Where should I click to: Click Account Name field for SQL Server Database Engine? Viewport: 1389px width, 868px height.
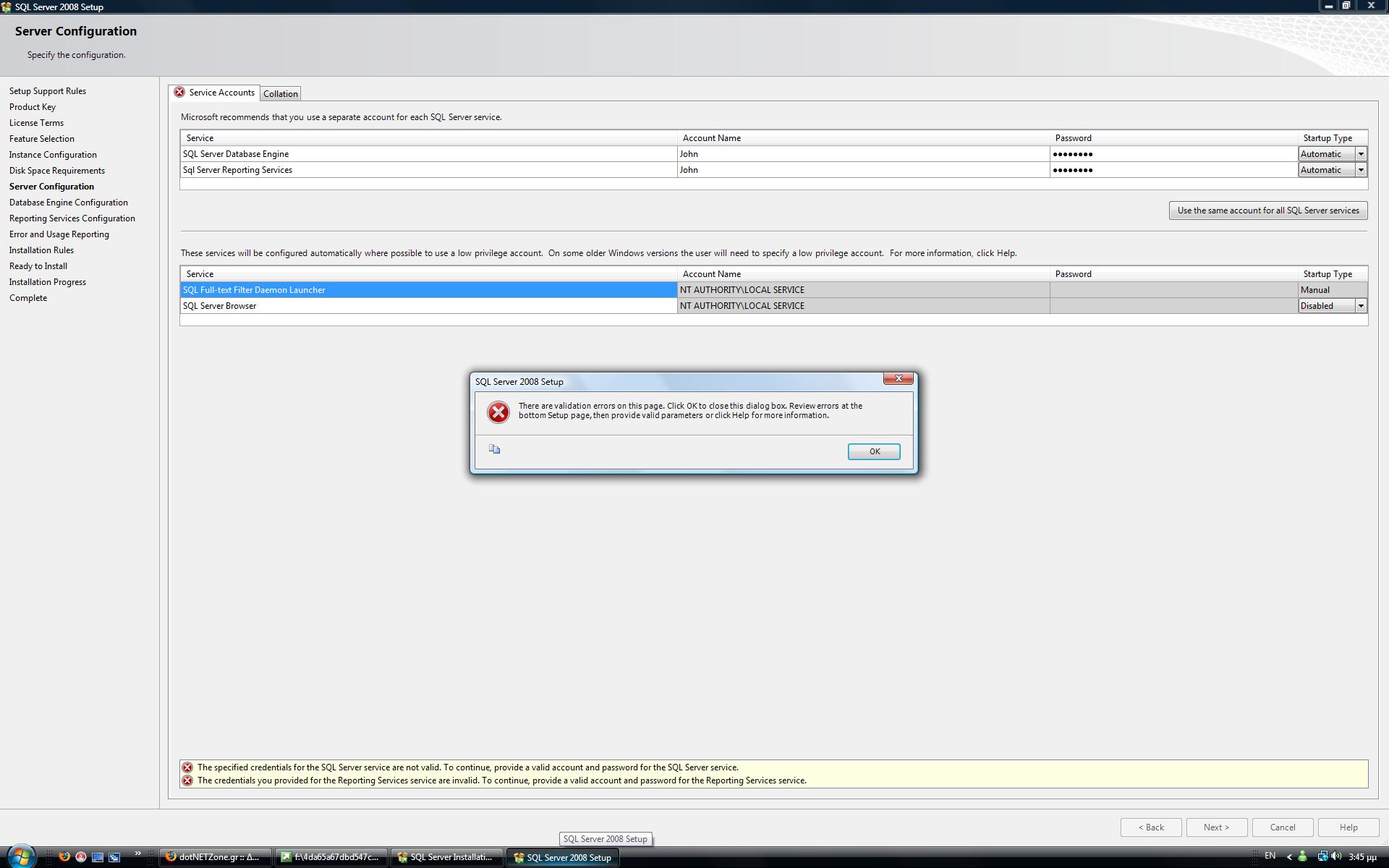coord(863,154)
